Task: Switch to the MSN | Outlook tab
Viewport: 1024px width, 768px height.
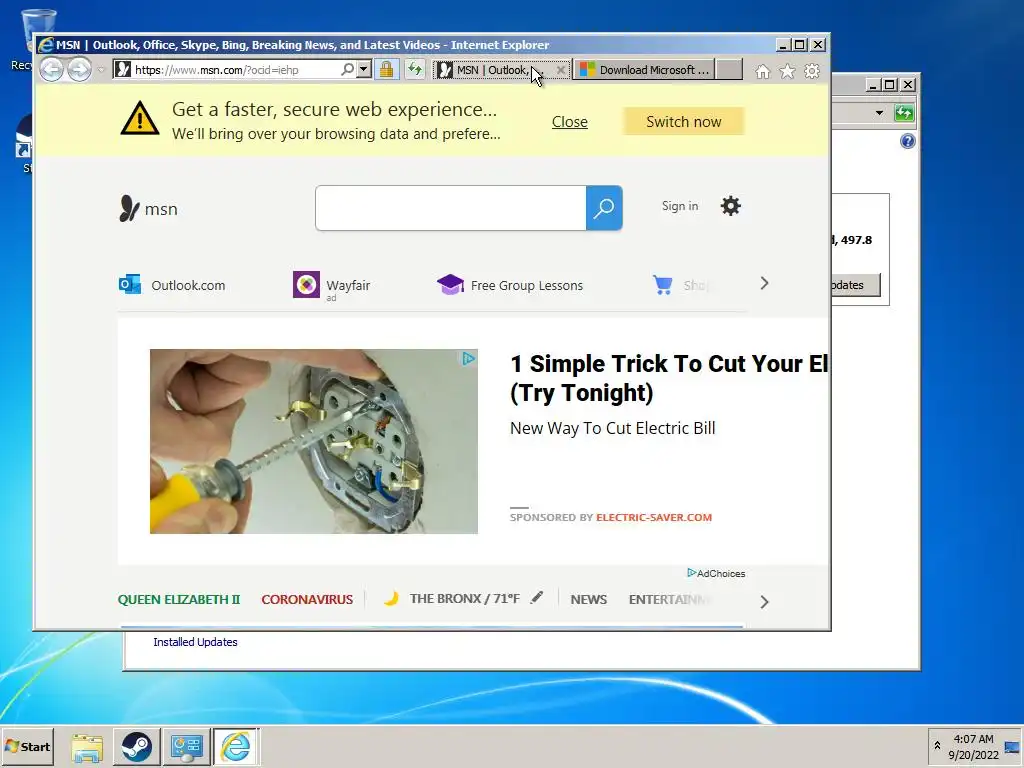Action: [x=492, y=70]
